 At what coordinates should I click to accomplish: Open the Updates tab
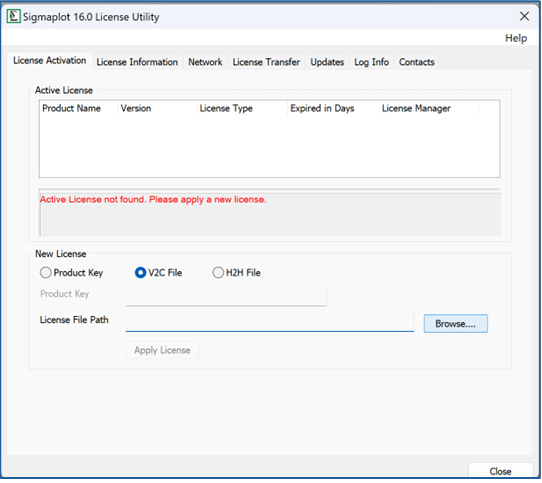(x=327, y=62)
